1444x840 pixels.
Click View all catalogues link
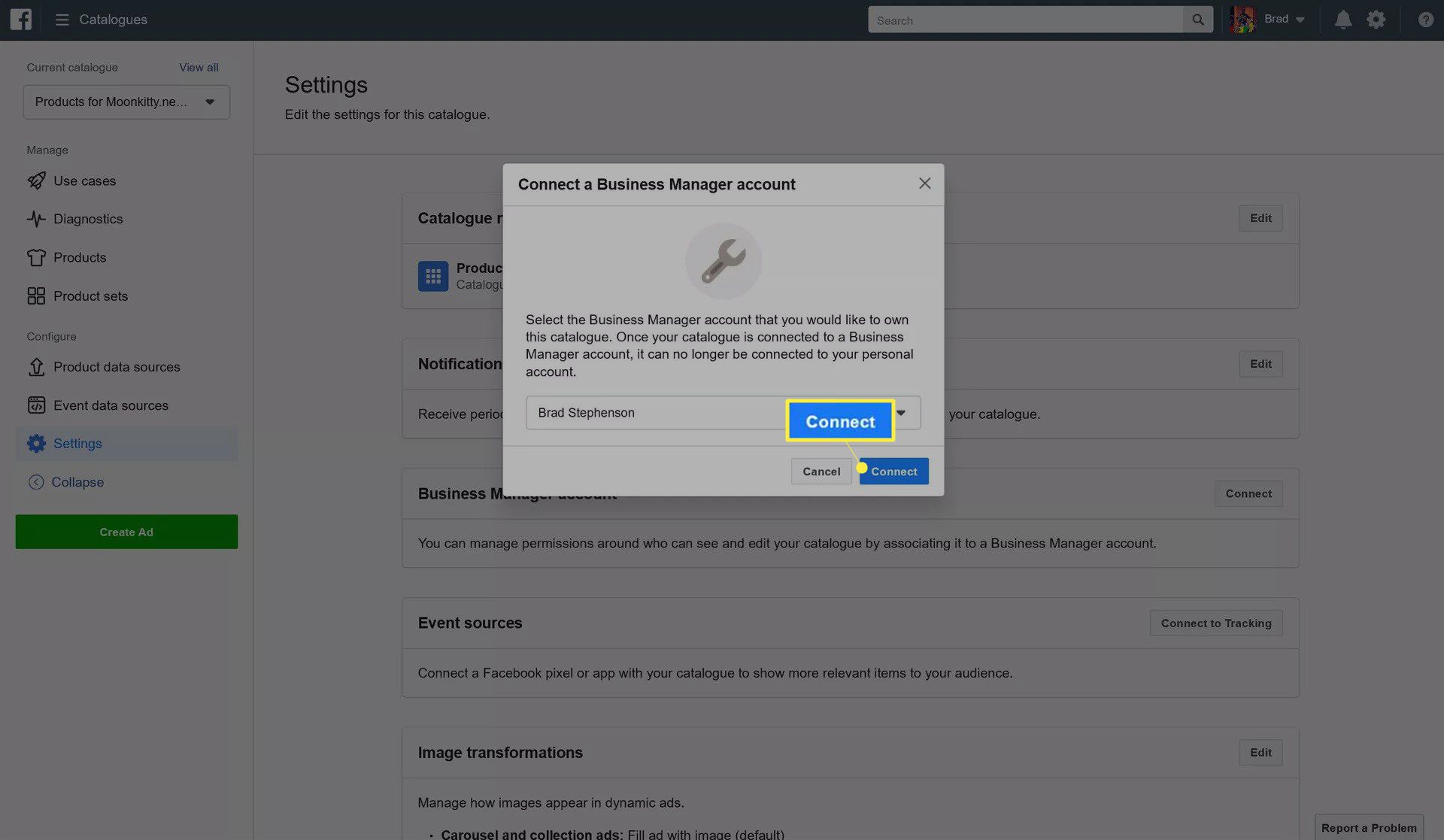(198, 67)
